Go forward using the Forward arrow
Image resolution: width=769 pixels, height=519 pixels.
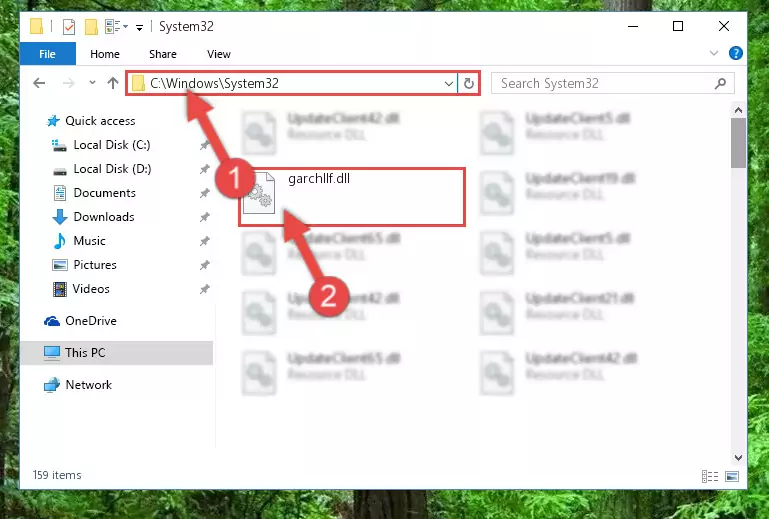tap(69, 83)
